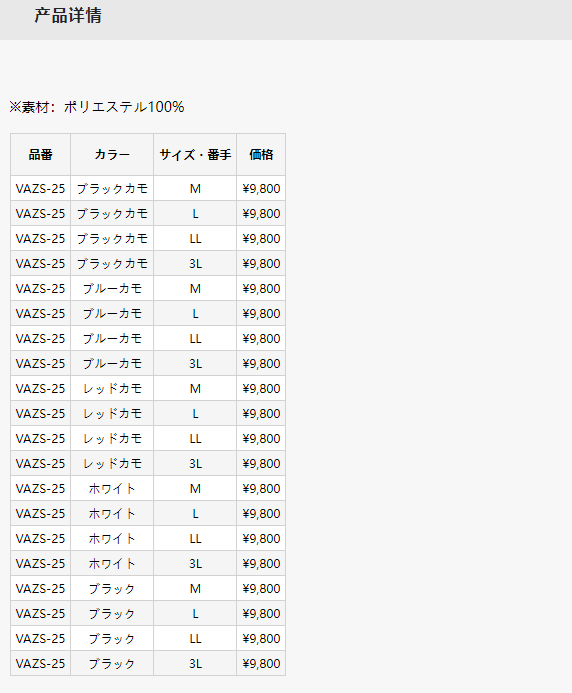
Task: Select the ブラック size L price
Action: click(261, 613)
